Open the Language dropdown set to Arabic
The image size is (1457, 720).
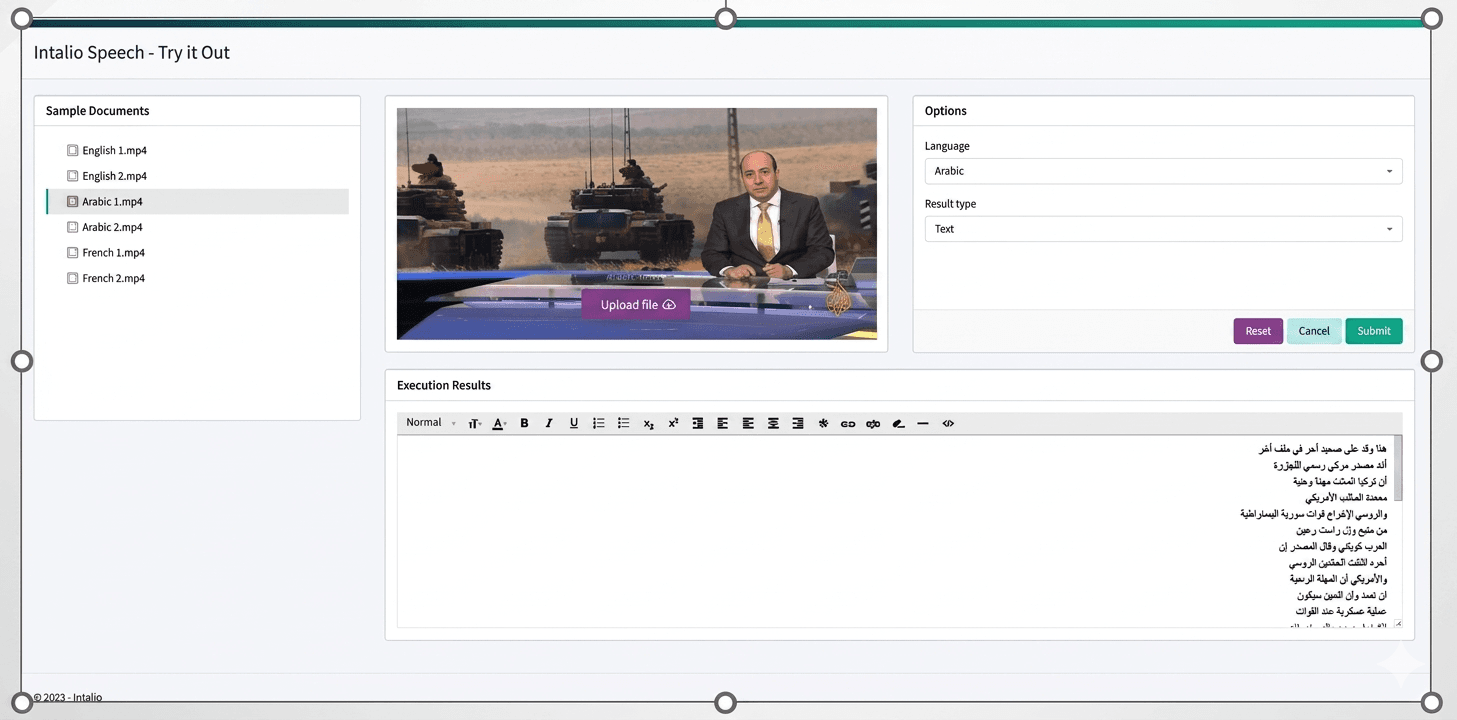[x=1163, y=171]
